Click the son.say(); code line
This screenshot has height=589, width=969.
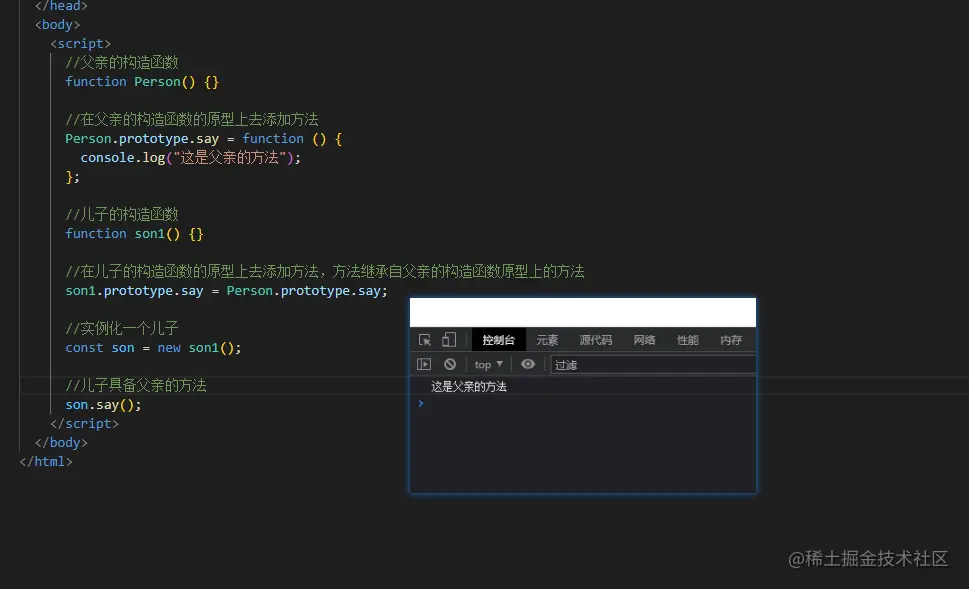[103, 405]
